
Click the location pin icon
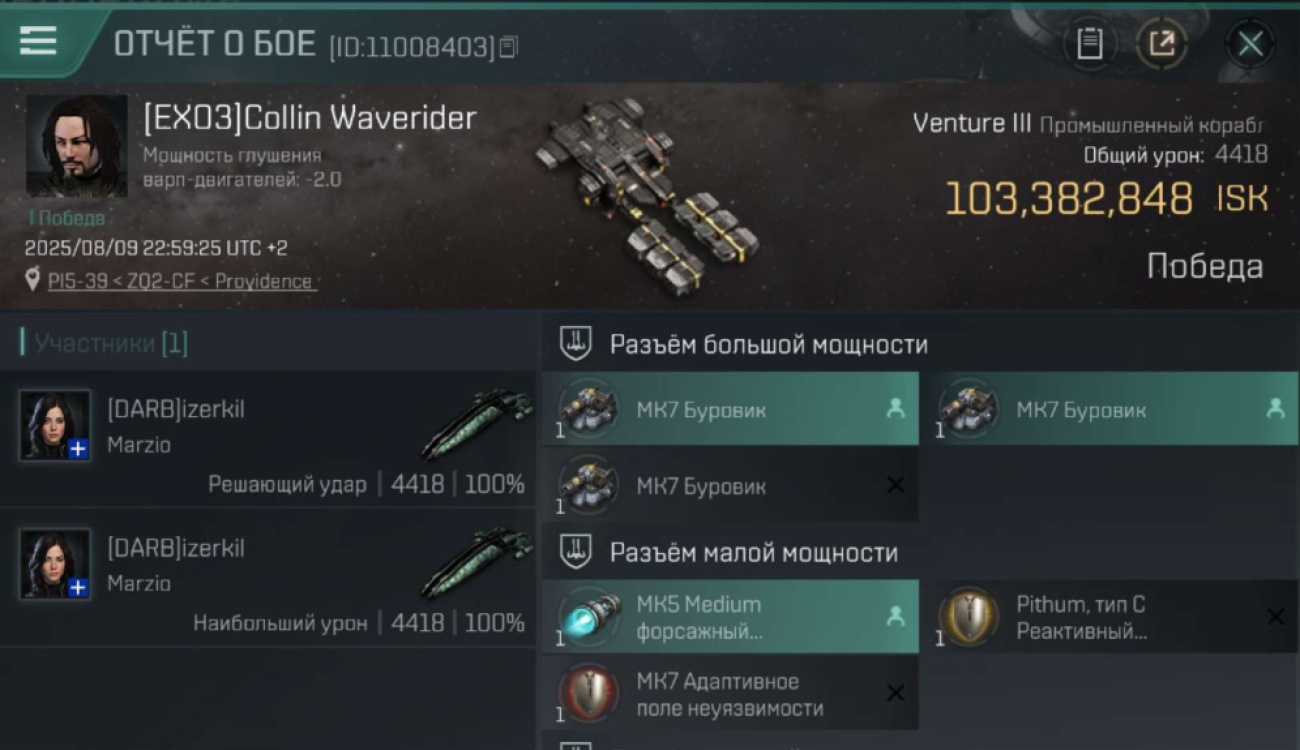coord(33,280)
